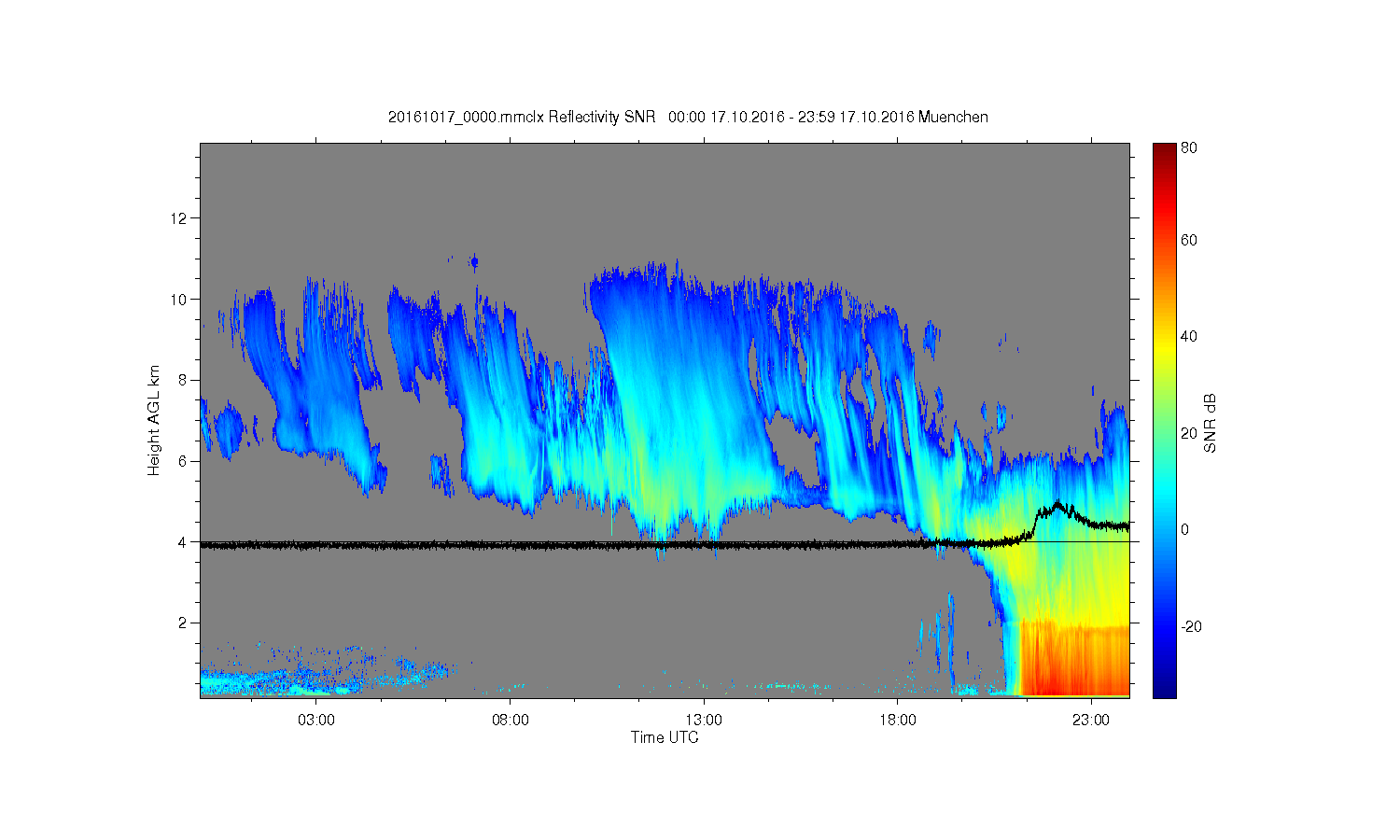Click the 13:00 time tick label
The width and height of the screenshot is (1400, 840).
[x=704, y=721]
